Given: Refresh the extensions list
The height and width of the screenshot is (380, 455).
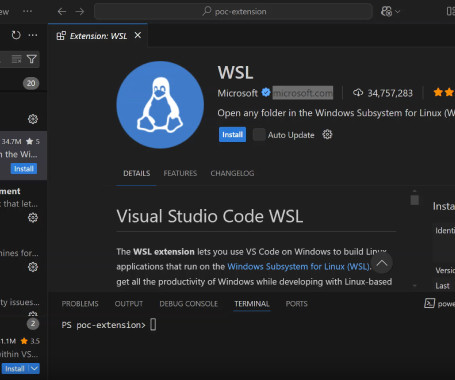Looking at the screenshot, I should [16, 35].
